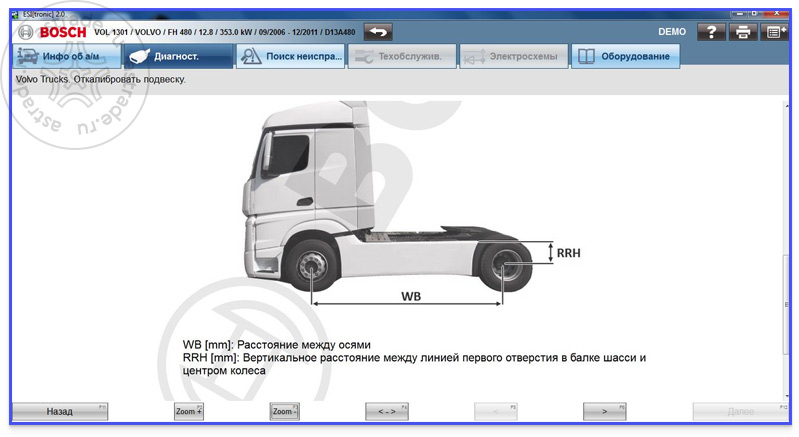Click the printer icon
Viewport: 799px width, 437px height.
[743, 32]
